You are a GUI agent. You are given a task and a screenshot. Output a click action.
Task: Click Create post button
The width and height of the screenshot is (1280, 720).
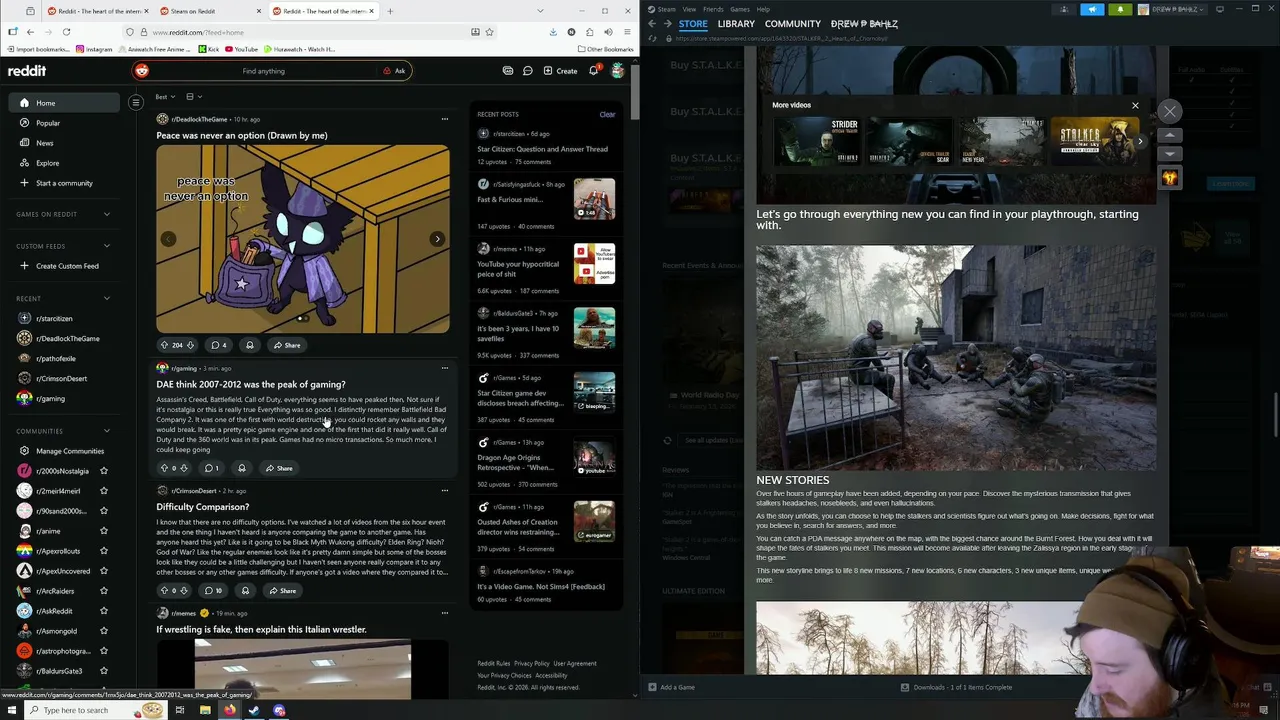(x=560, y=71)
